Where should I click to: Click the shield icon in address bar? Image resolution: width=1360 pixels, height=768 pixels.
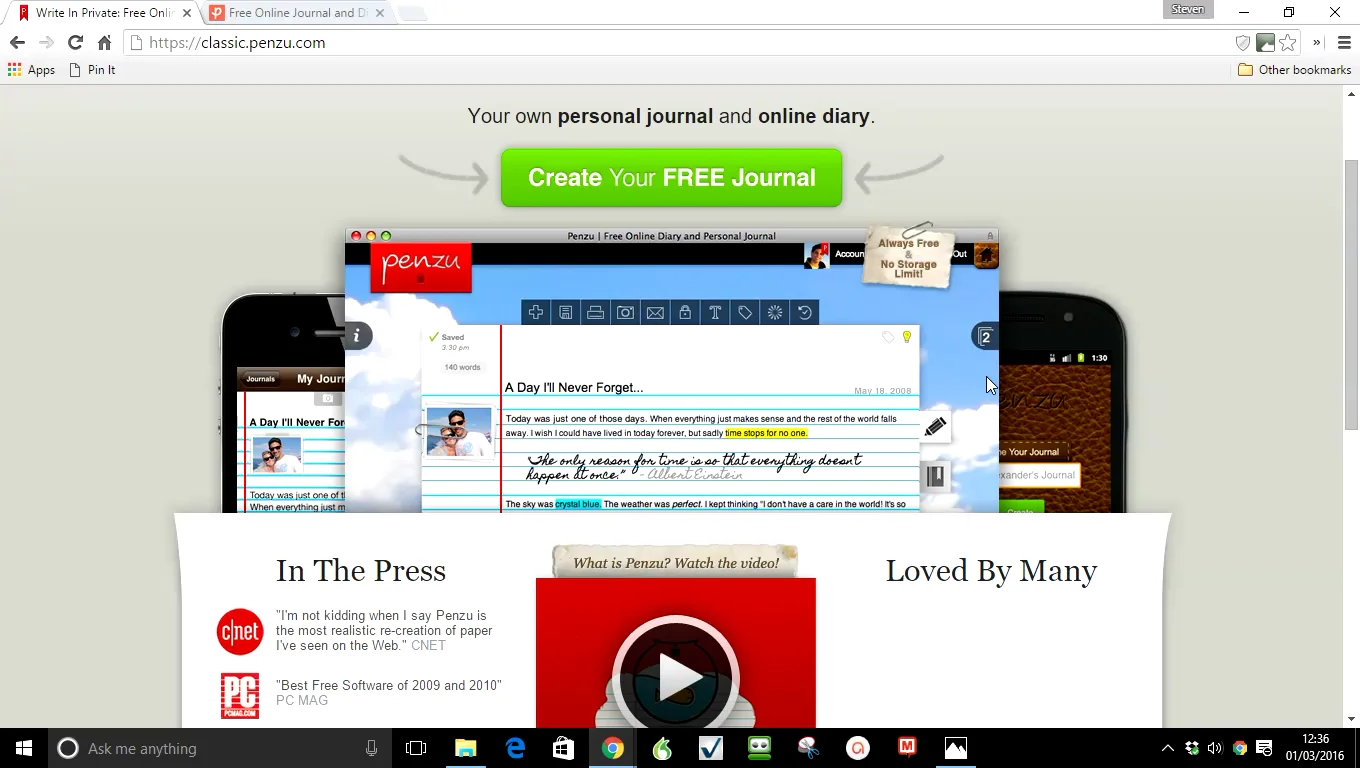click(1243, 43)
